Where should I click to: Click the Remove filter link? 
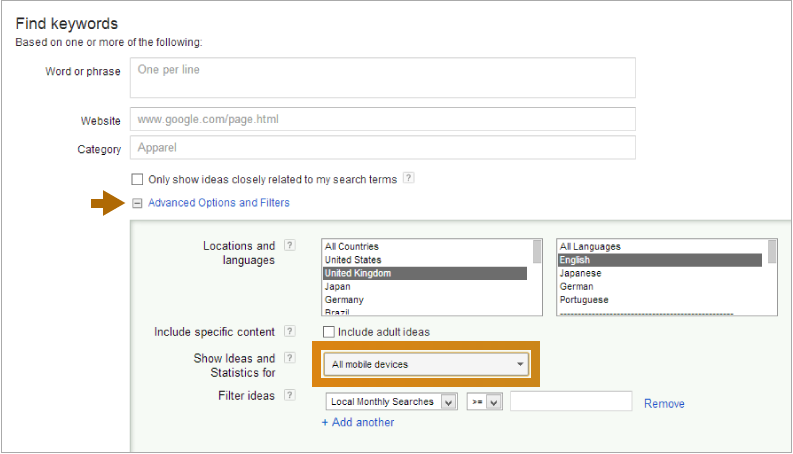pyautogui.click(x=664, y=403)
